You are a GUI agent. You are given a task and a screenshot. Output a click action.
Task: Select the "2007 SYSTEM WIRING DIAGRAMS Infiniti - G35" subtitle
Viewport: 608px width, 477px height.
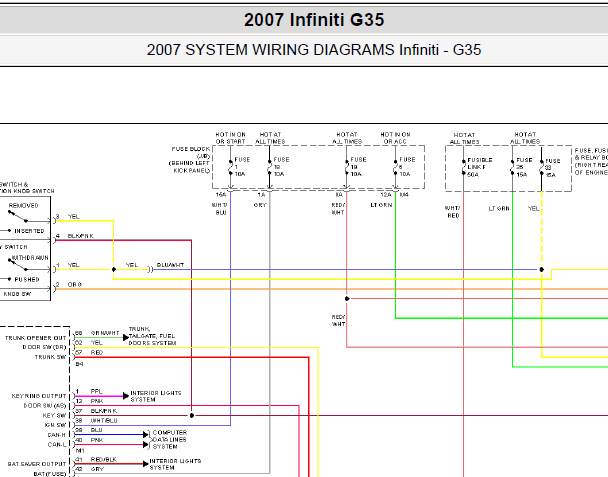(x=314, y=50)
